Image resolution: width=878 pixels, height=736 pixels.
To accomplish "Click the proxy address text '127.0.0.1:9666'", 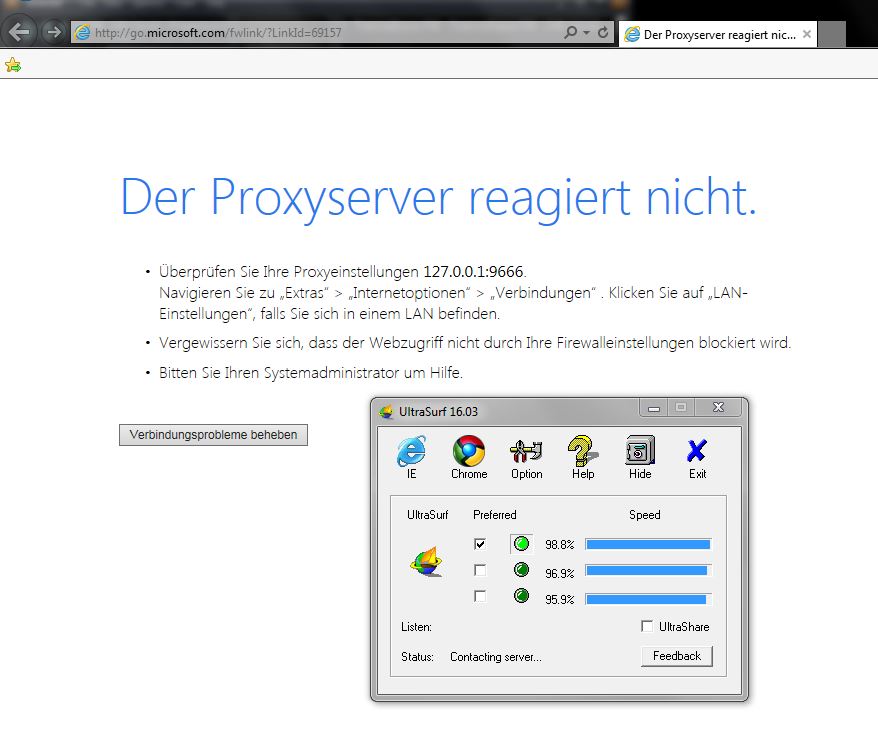I will click(473, 272).
